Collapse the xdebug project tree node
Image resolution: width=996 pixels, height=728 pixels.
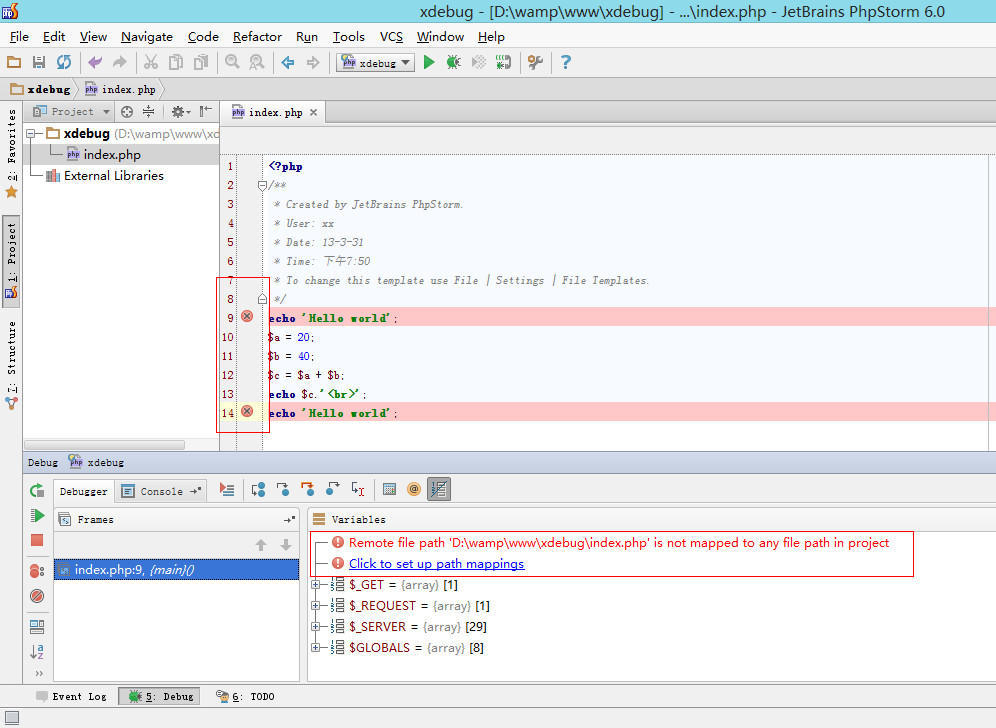click(x=30, y=133)
